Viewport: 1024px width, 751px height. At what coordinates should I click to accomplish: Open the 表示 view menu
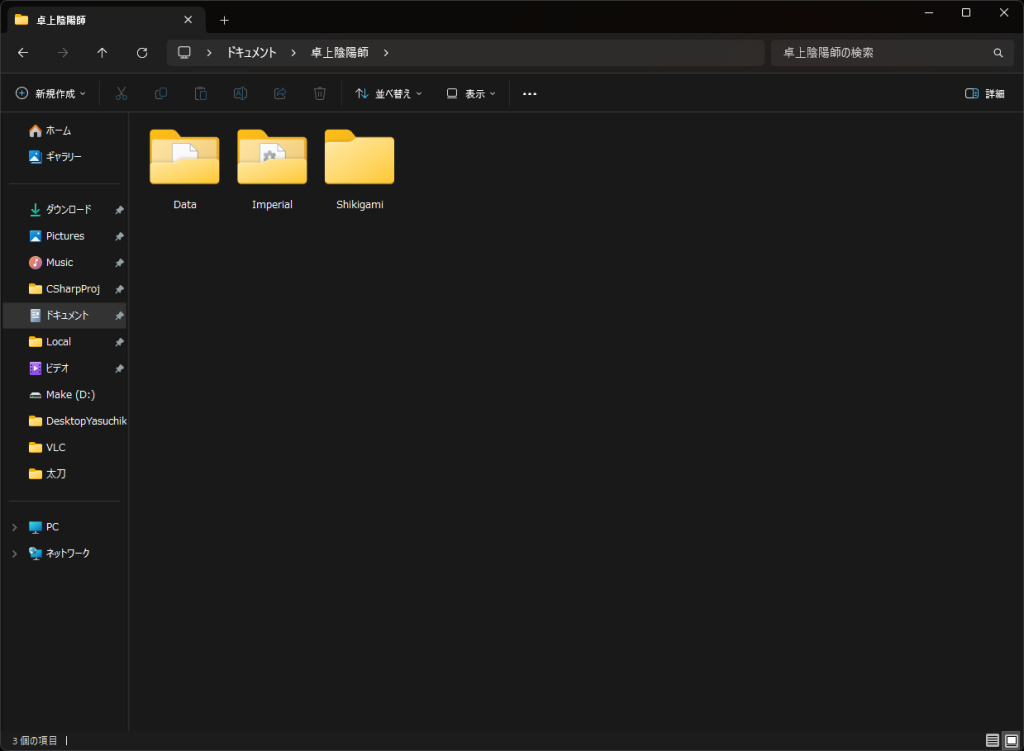(472, 93)
